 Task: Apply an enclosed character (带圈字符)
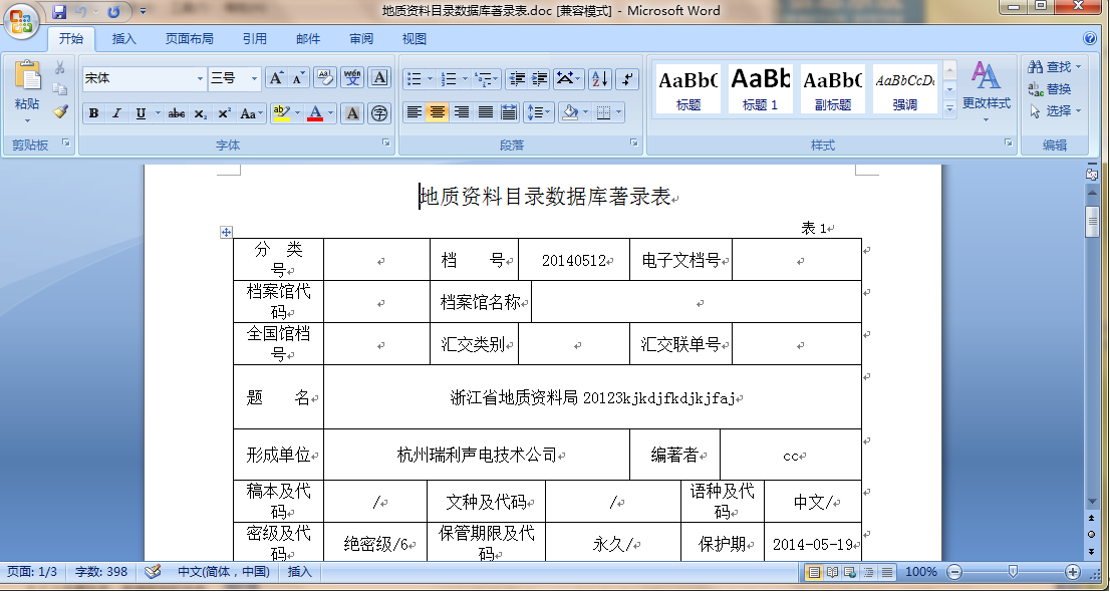[x=380, y=112]
